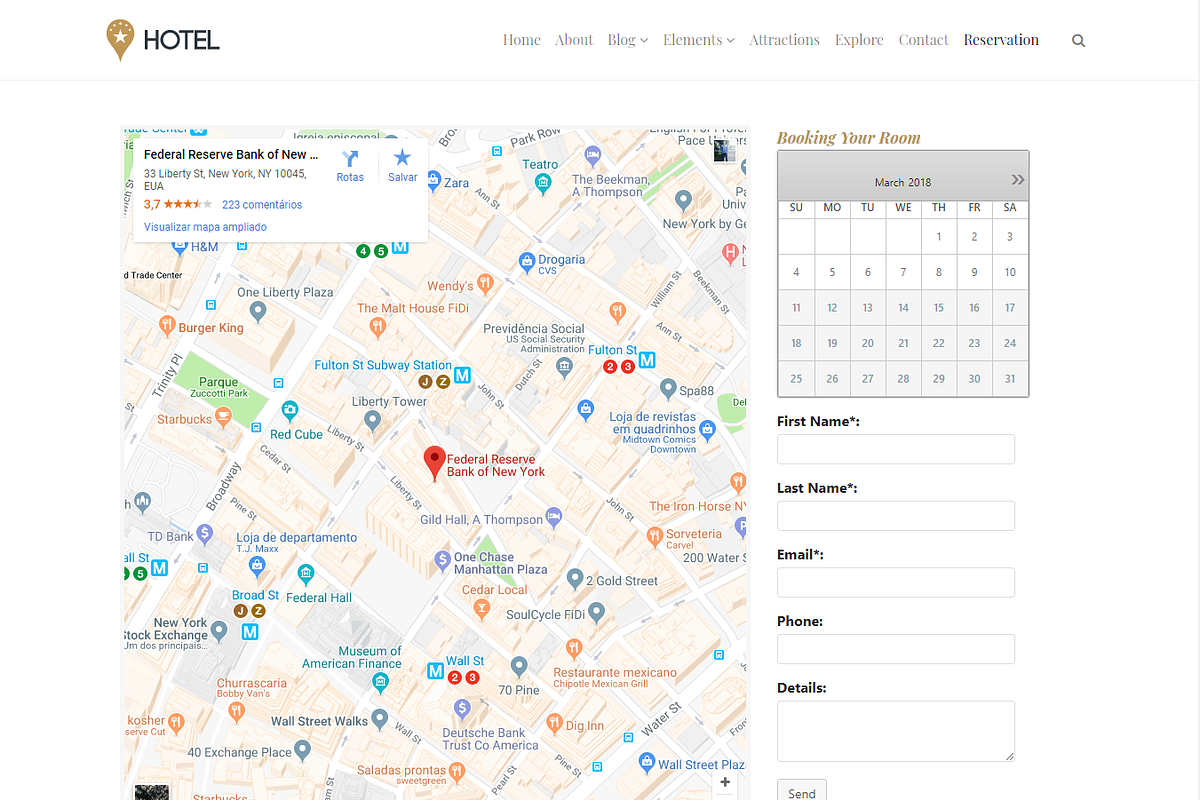Open the Explore menu item
Screen dimensions: 1200x800
pyautogui.click(x=860, y=40)
